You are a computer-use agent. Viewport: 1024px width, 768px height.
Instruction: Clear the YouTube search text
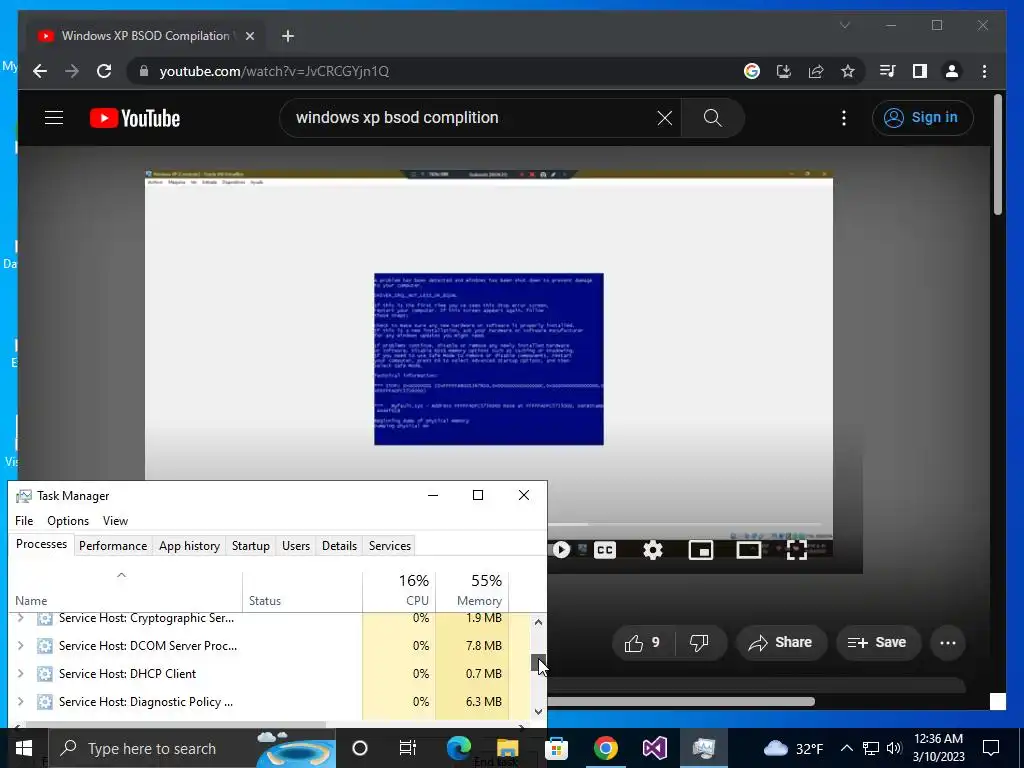[664, 118]
